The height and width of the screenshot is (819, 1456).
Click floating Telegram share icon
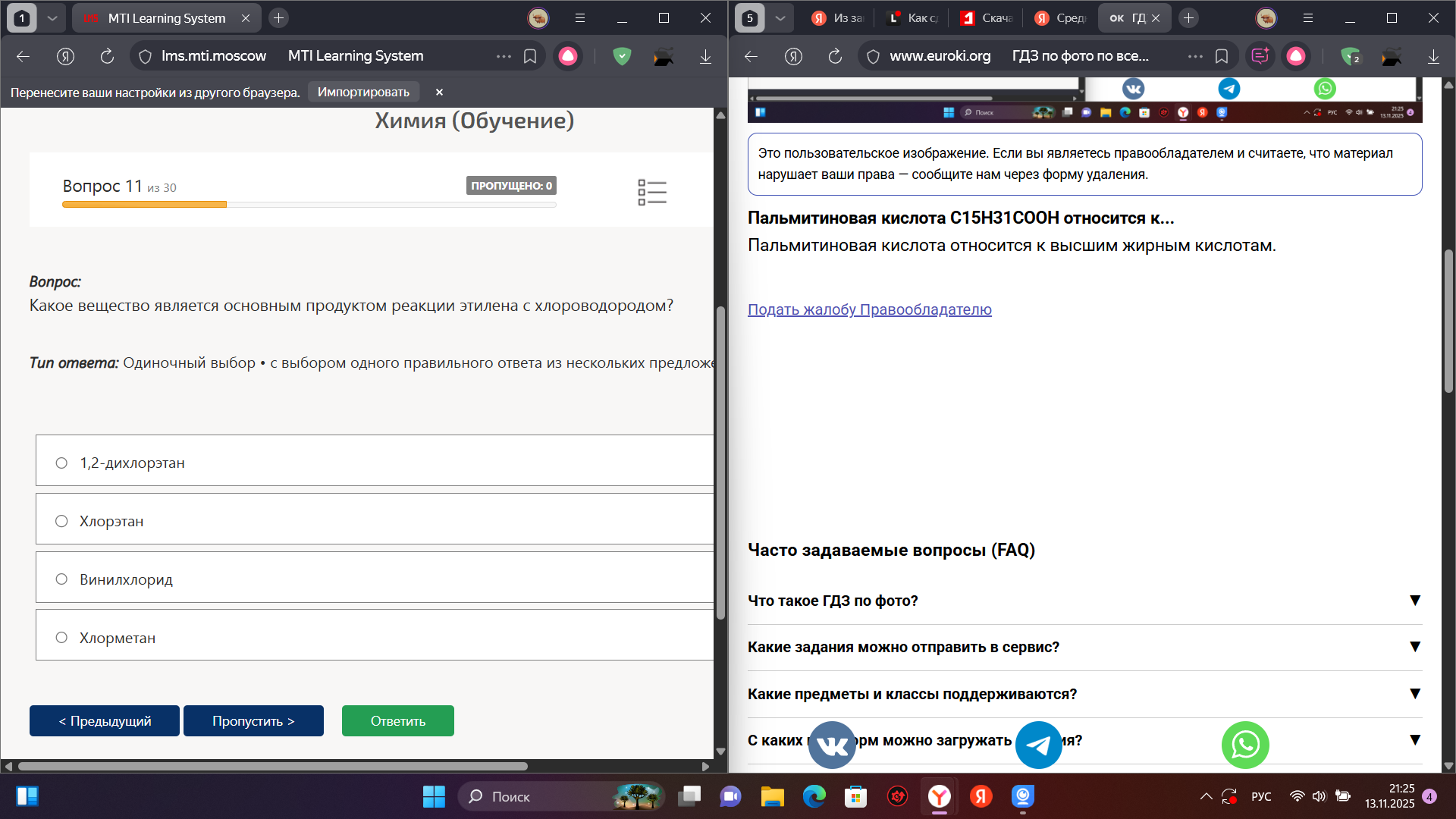coord(1038,745)
